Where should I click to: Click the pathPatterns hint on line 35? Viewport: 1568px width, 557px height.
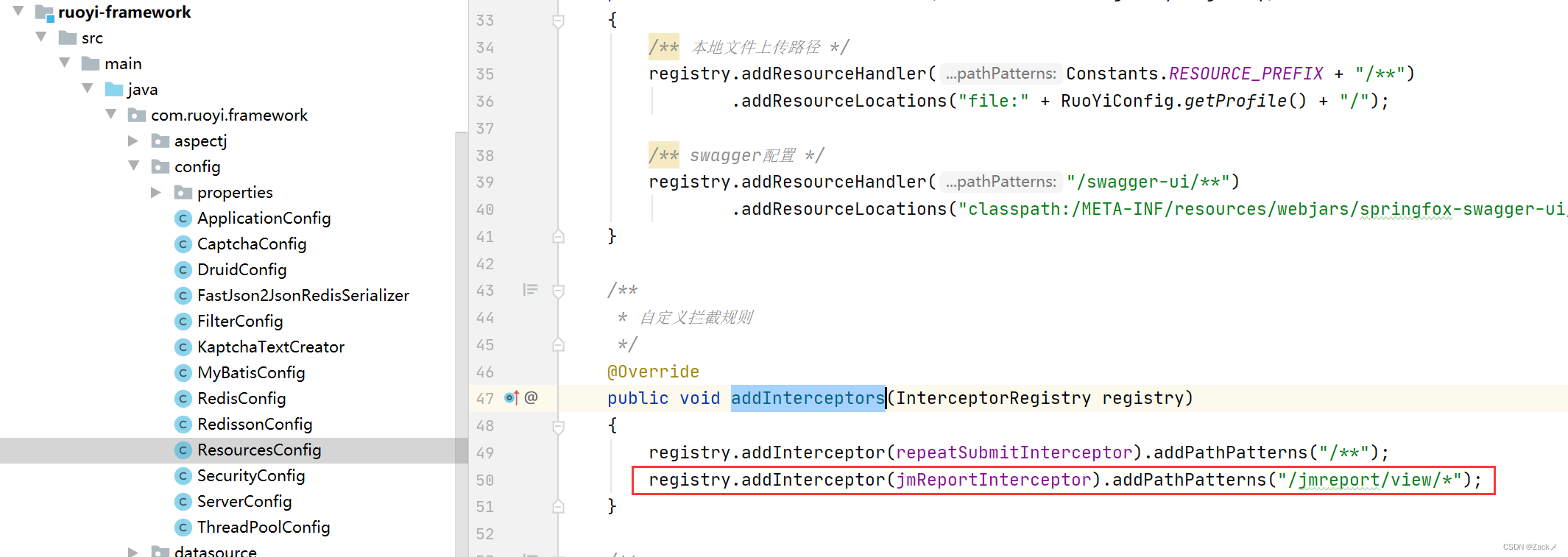pos(1000,74)
